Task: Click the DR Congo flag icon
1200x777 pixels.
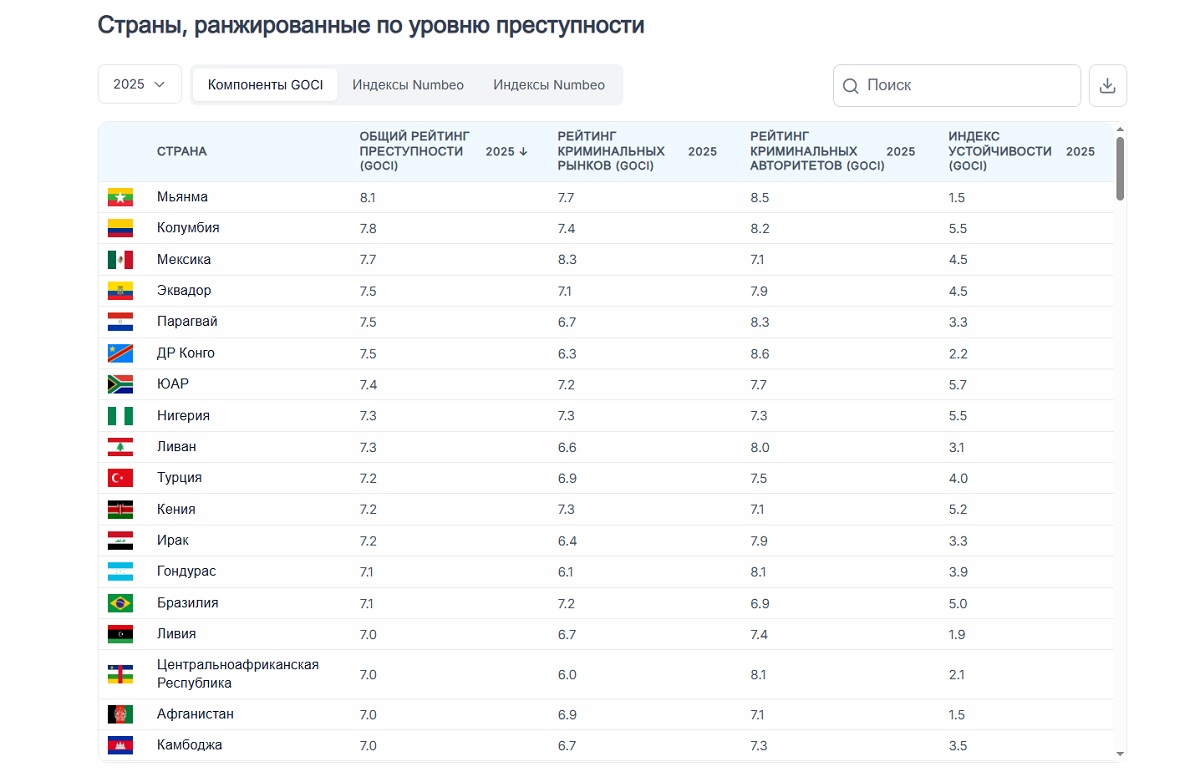Action: coord(120,353)
